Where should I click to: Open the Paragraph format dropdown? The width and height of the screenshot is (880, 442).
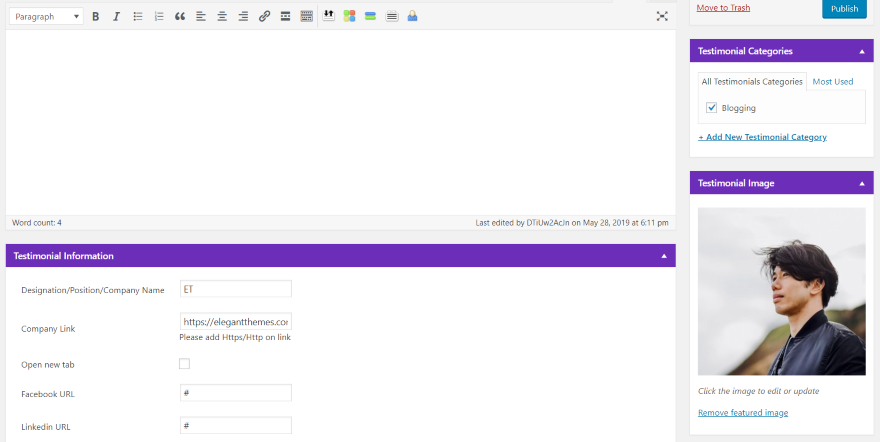click(x=46, y=16)
